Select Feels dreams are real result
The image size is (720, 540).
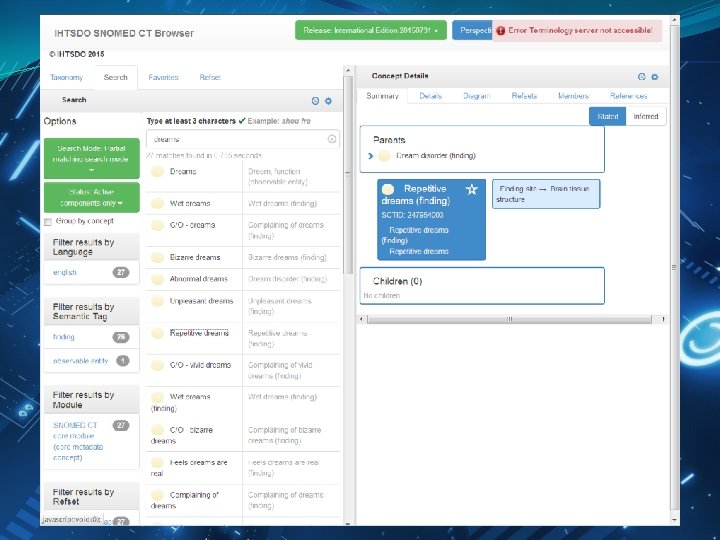pyautogui.click(x=189, y=468)
